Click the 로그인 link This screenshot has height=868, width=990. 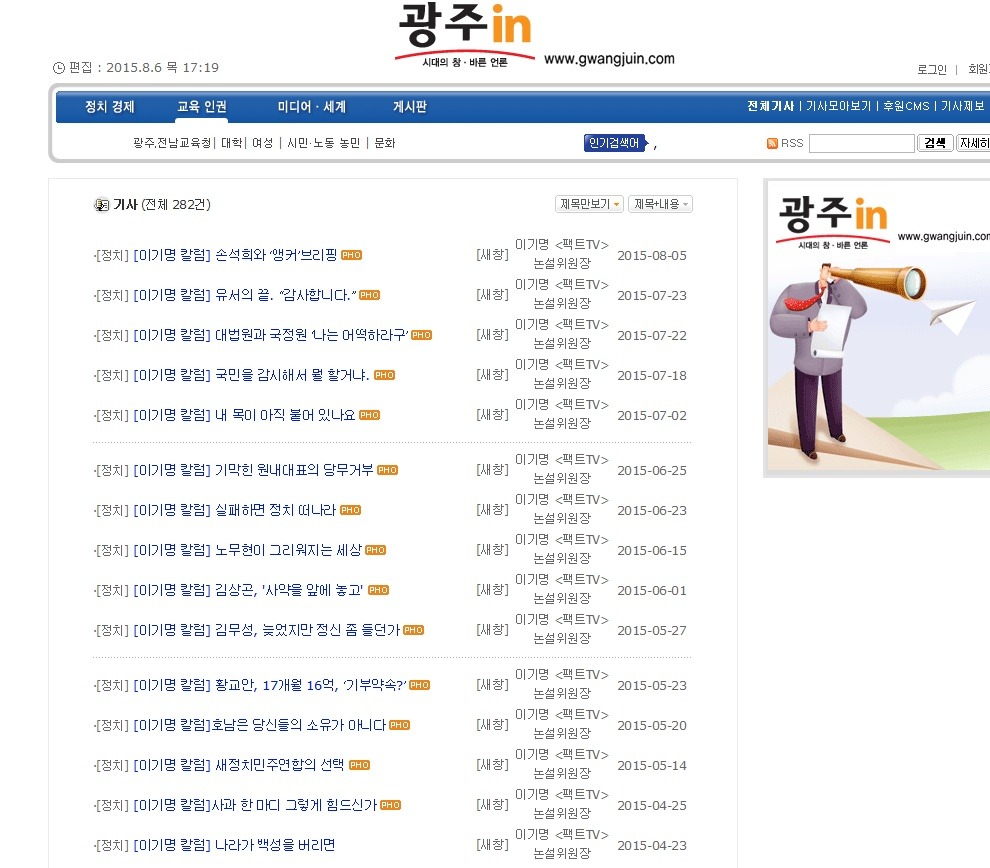(x=931, y=69)
